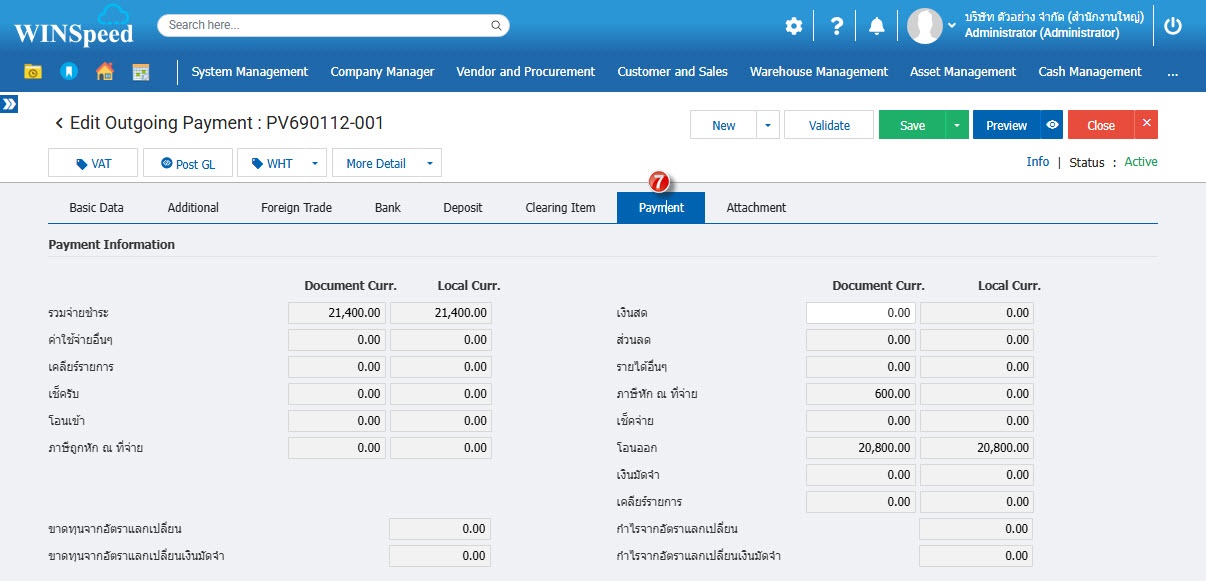
Task: Open the WHT dropdown arrow
Action: pos(315,163)
